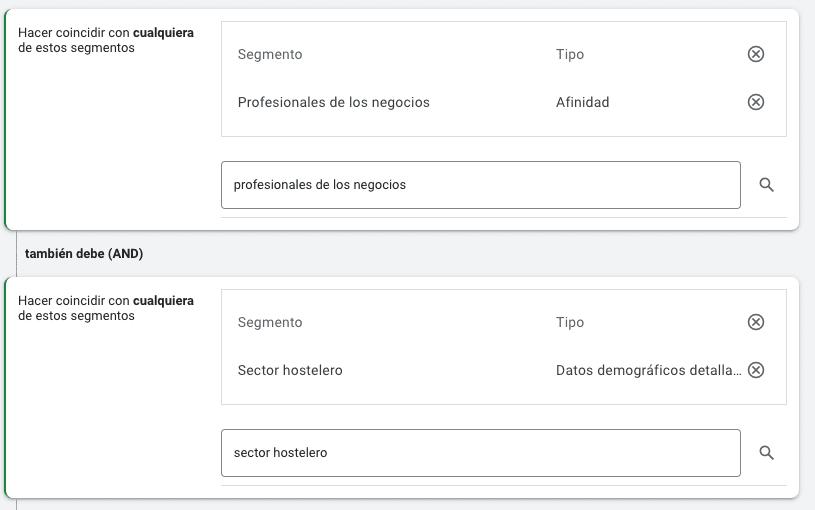Screen dimensions: 815x510
Task: Click the second 'Hacer coincidir con cualquiera' label
Action: [x=106, y=301]
